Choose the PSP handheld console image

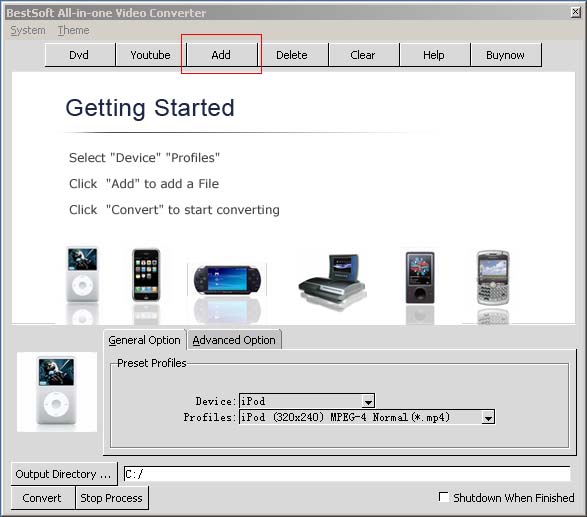[227, 280]
